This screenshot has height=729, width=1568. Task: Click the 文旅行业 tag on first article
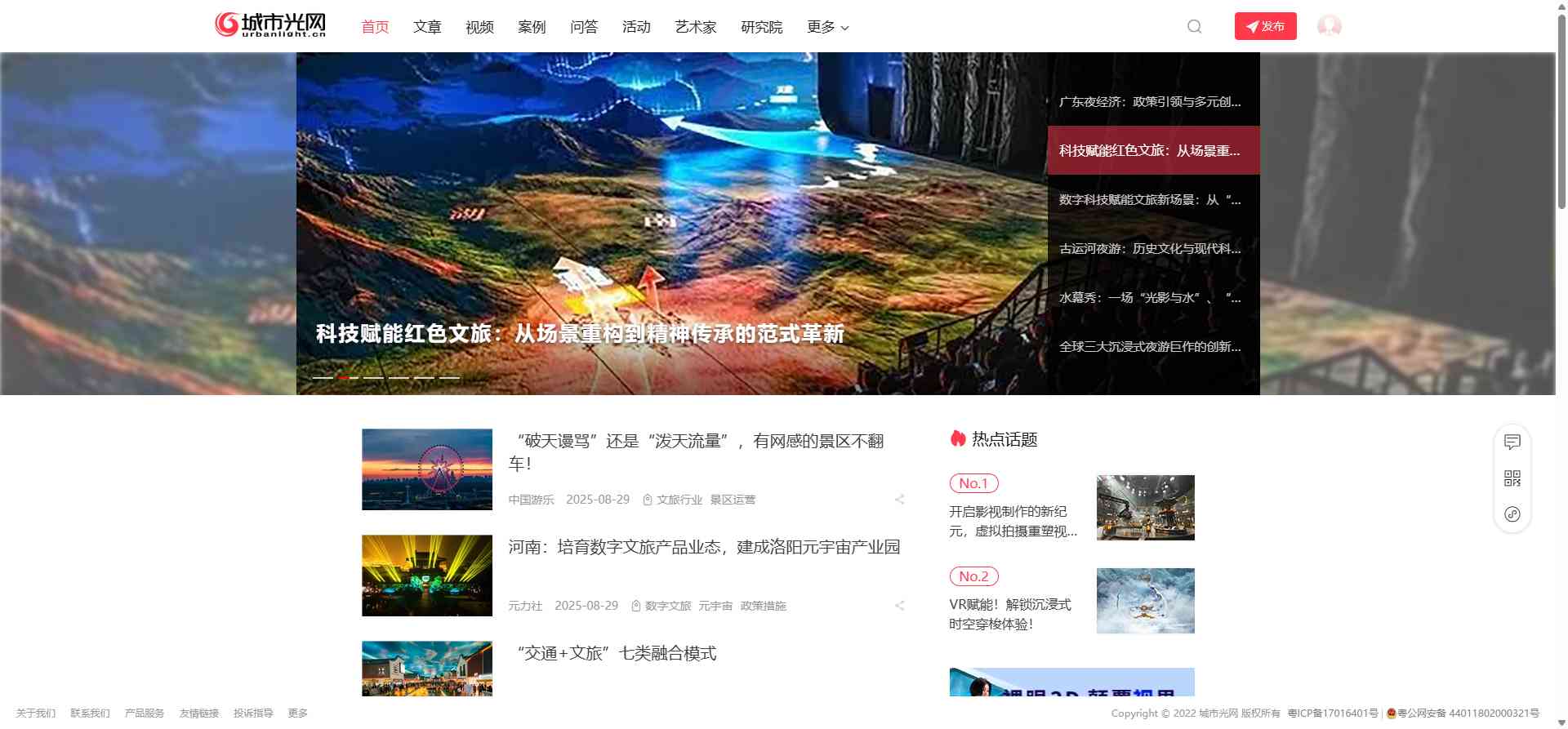[679, 500]
